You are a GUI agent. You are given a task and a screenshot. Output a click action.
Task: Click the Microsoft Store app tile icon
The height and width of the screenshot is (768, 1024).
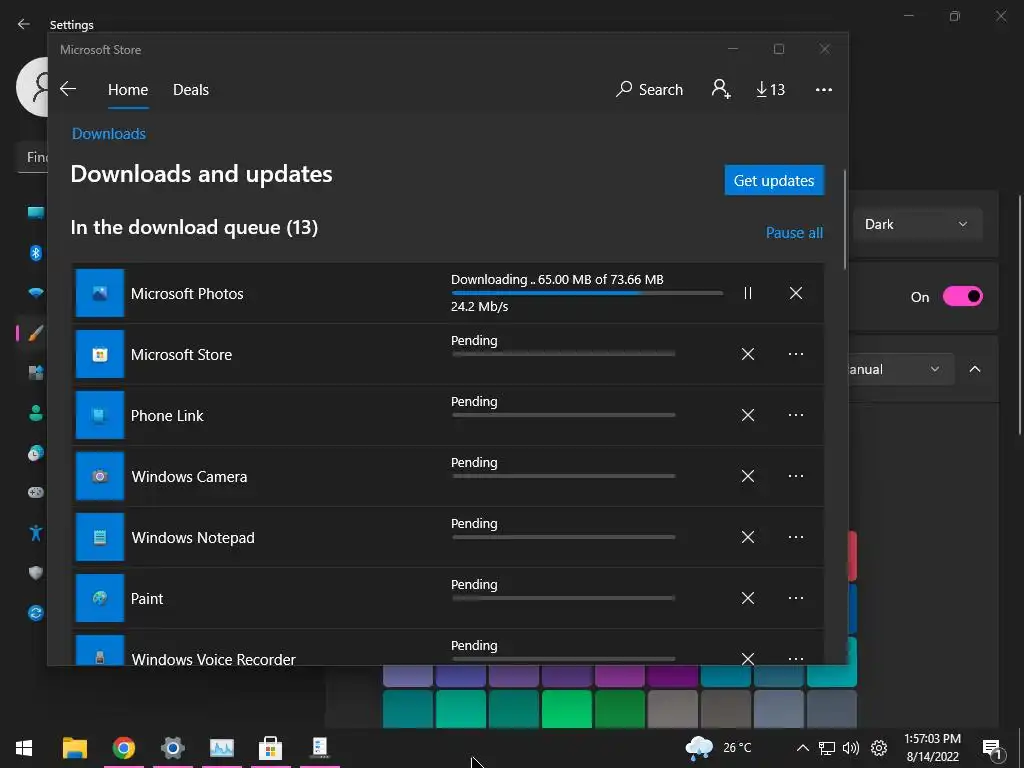tap(100, 354)
